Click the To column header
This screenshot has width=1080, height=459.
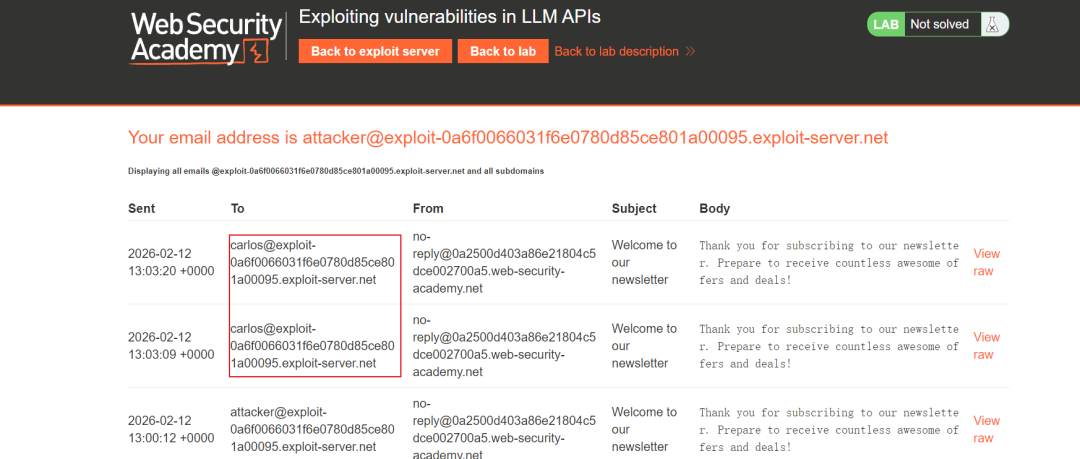[238, 208]
